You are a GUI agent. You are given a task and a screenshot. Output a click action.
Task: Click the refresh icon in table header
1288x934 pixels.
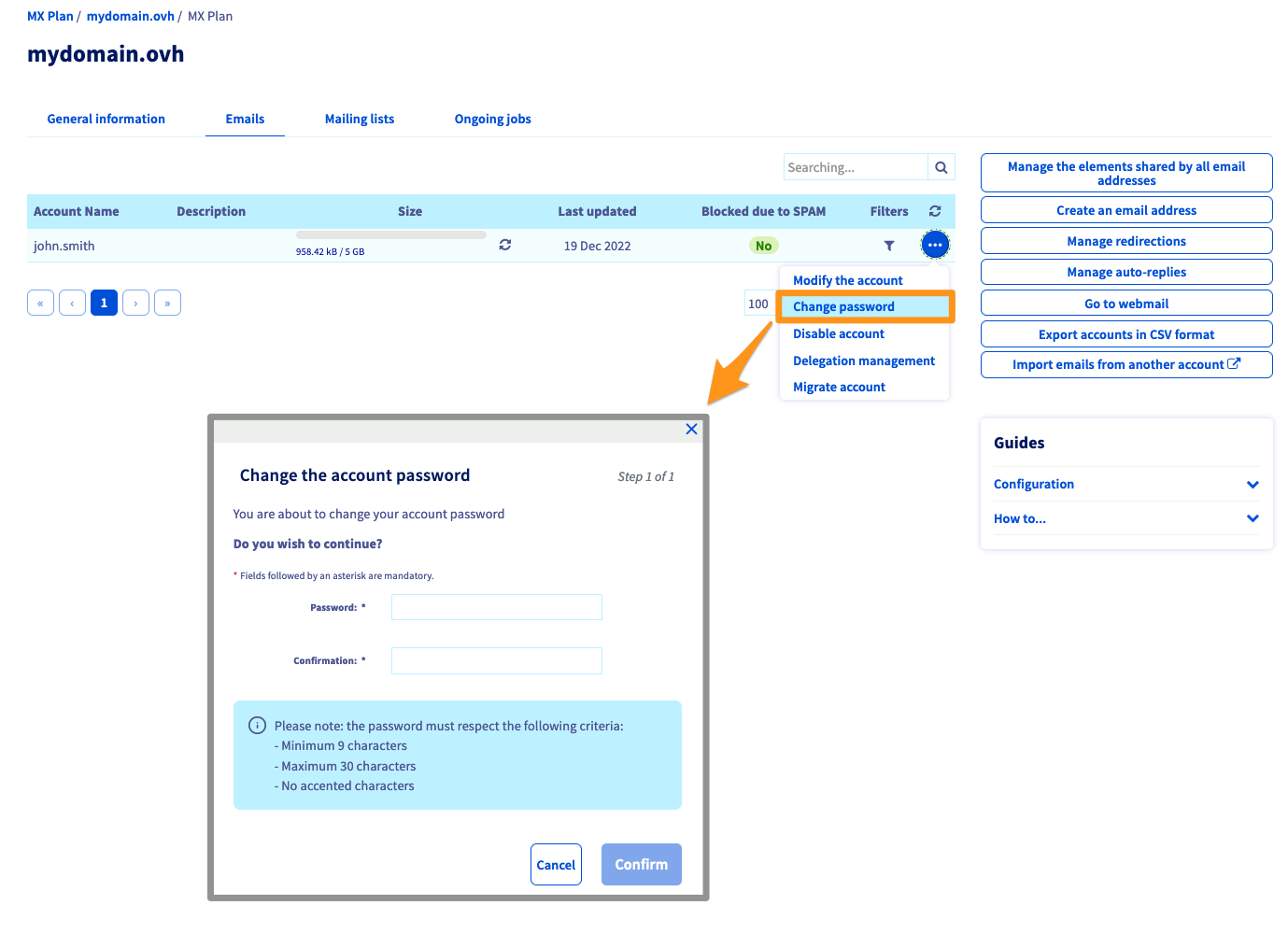click(934, 211)
